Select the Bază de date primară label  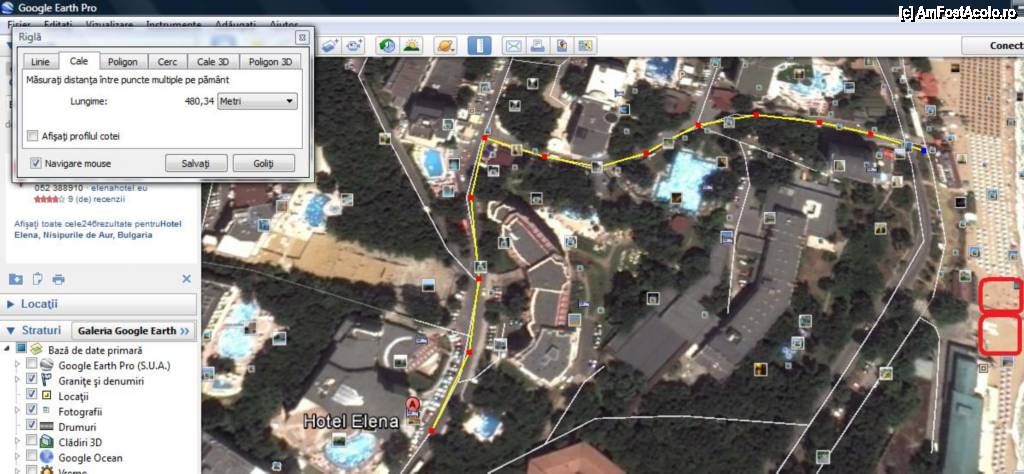[x=95, y=350]
